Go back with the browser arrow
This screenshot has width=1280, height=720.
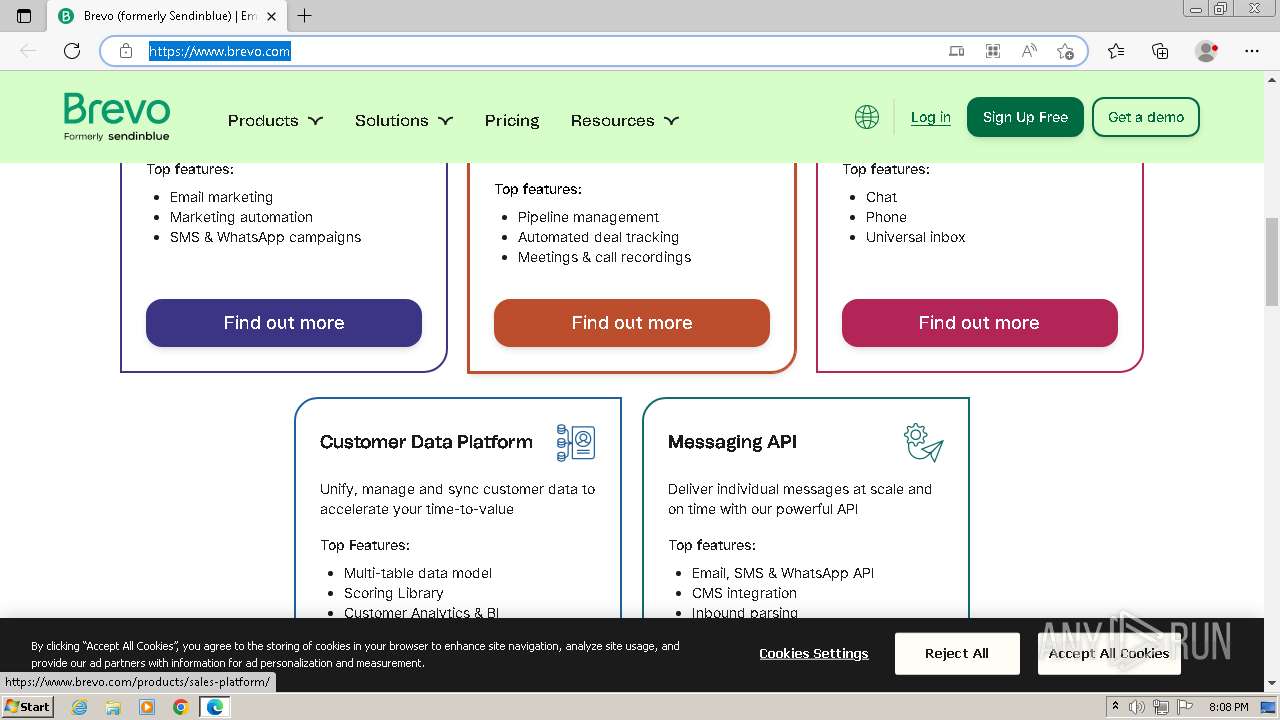point(28,51)
